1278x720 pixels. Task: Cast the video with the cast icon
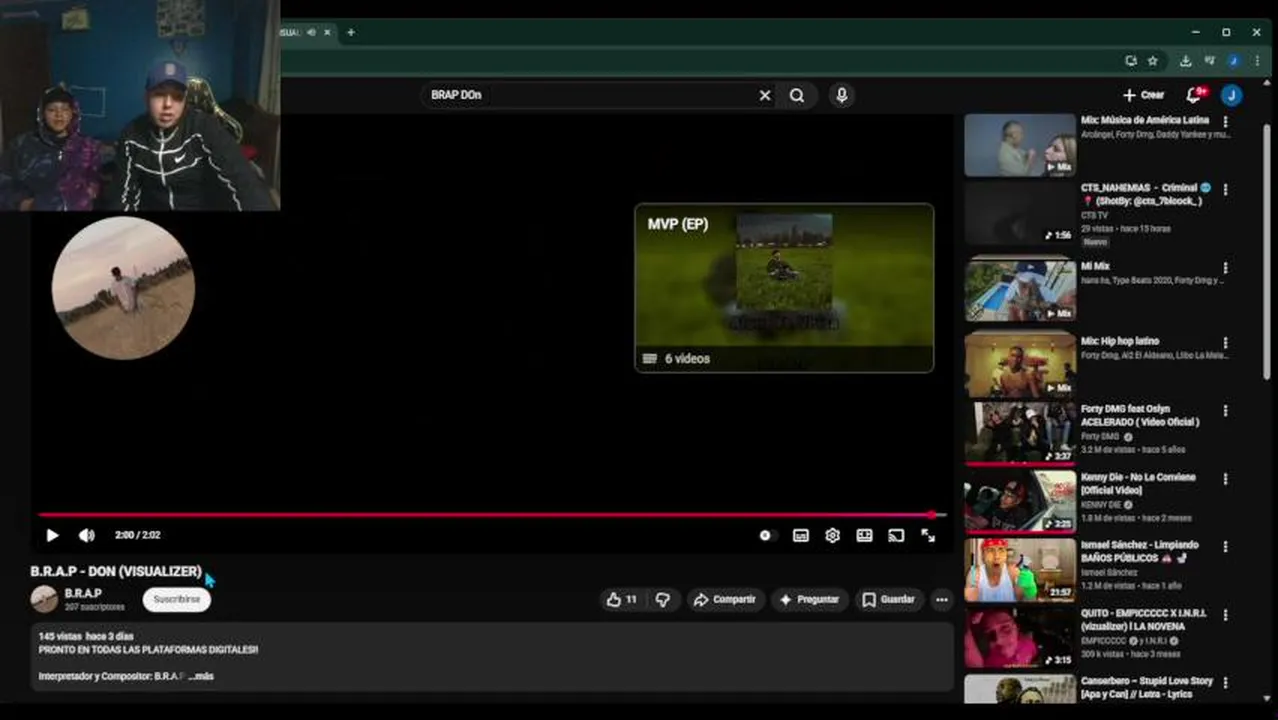(896, 535)
